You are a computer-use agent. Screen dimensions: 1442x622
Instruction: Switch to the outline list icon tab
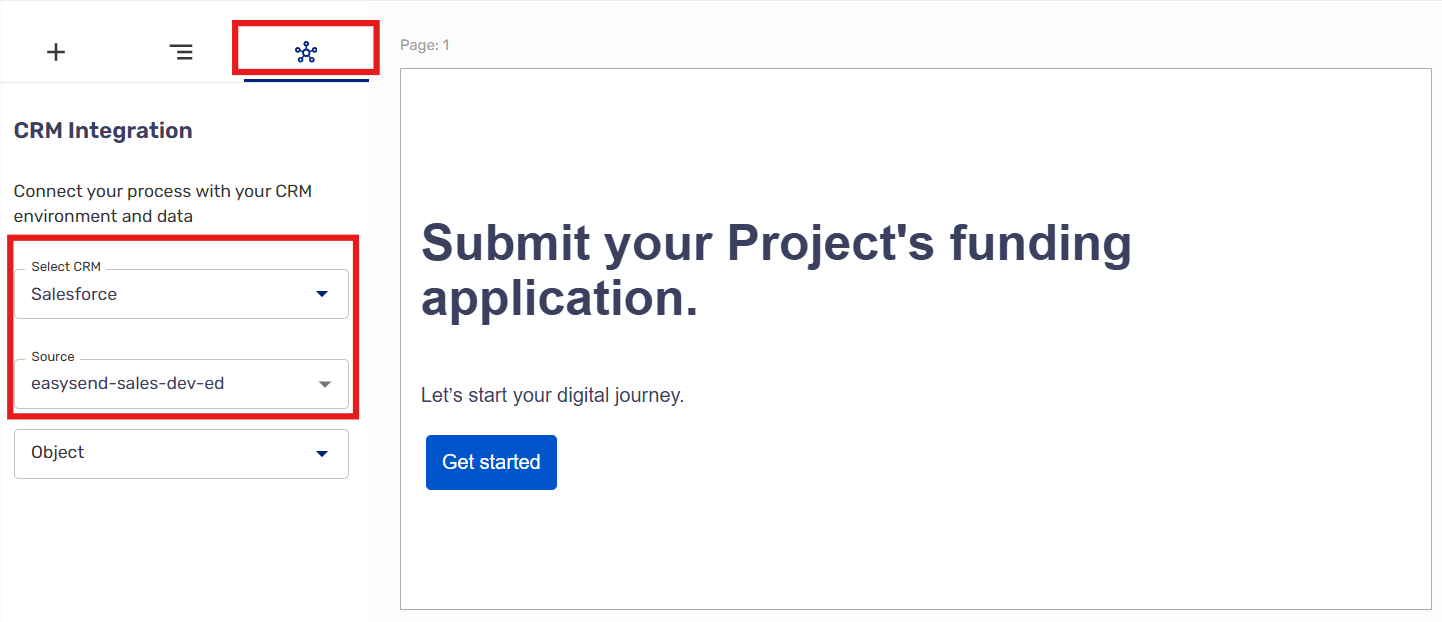tap(181, 52)
